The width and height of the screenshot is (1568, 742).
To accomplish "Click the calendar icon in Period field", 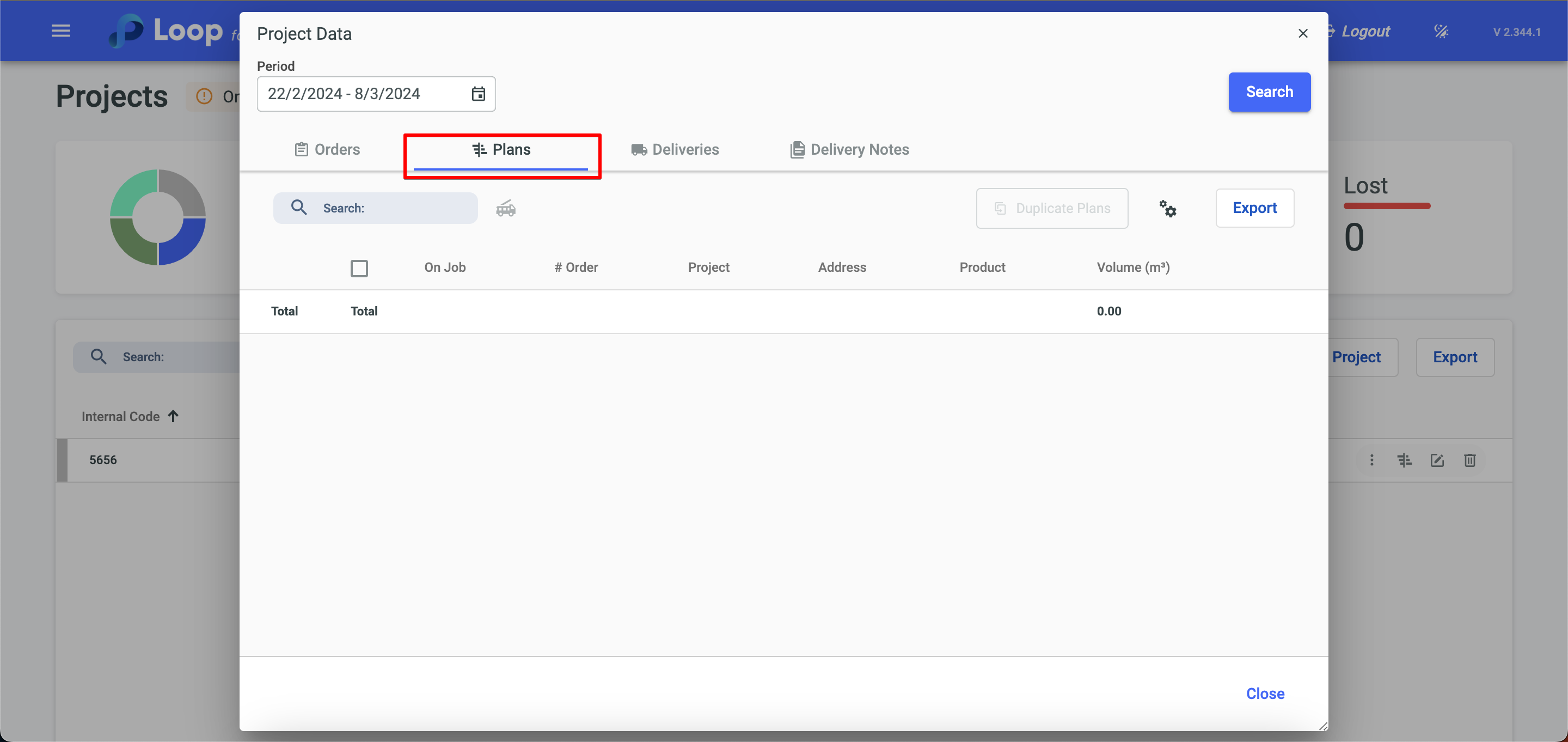I will pos(478,94).
